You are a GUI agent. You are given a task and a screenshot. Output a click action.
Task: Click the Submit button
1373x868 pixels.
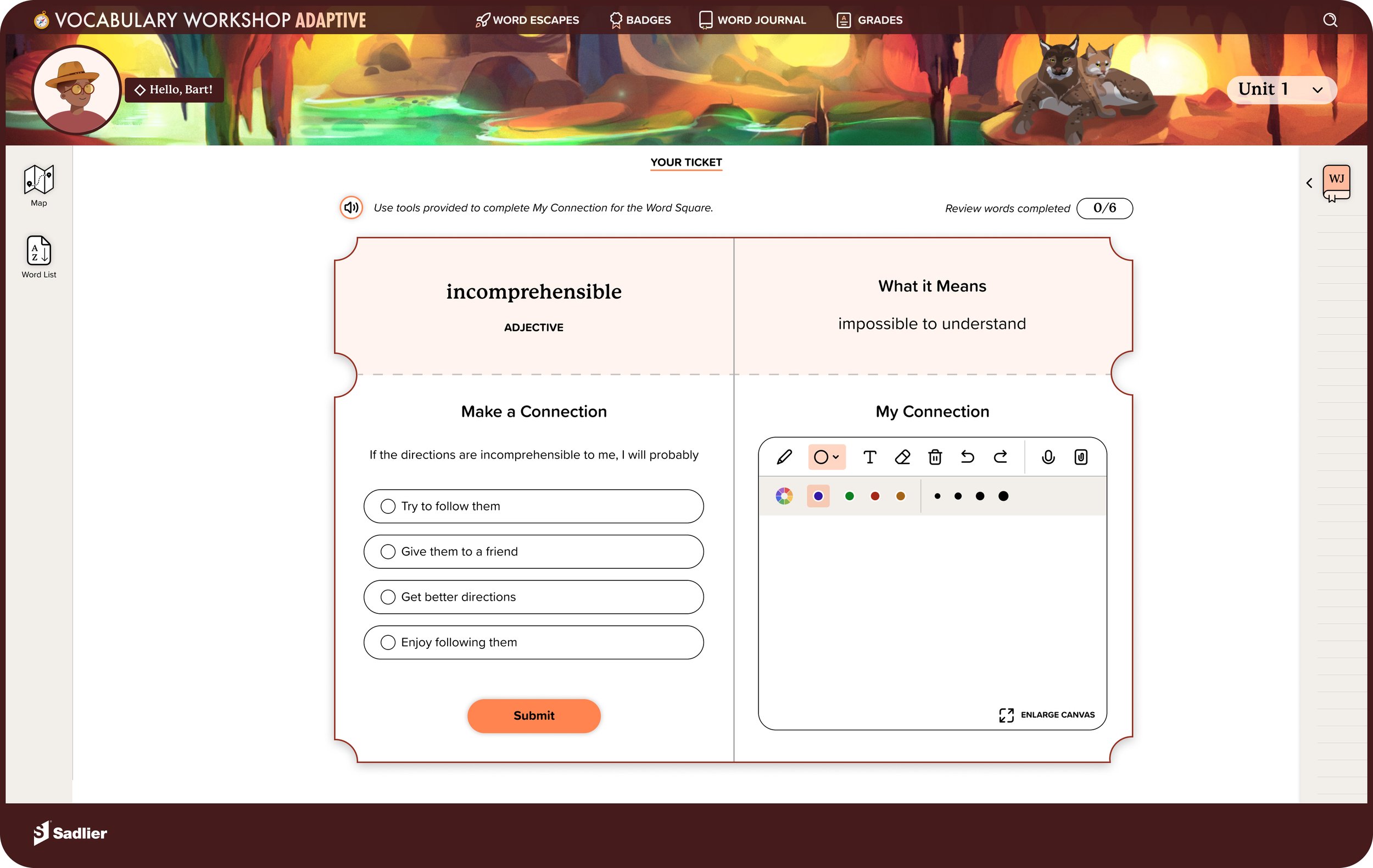[534, 716]
